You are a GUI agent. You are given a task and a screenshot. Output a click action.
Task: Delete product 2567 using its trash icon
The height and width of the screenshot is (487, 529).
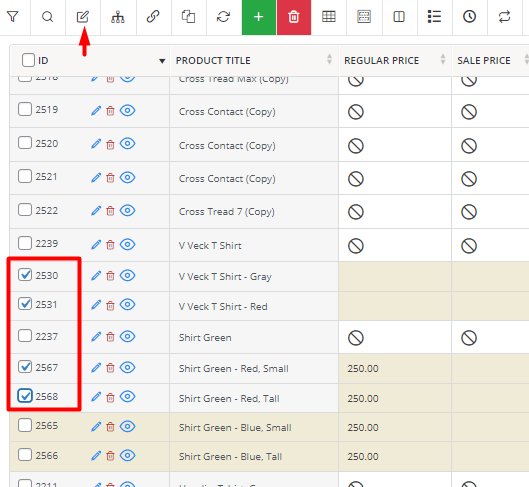110,368
